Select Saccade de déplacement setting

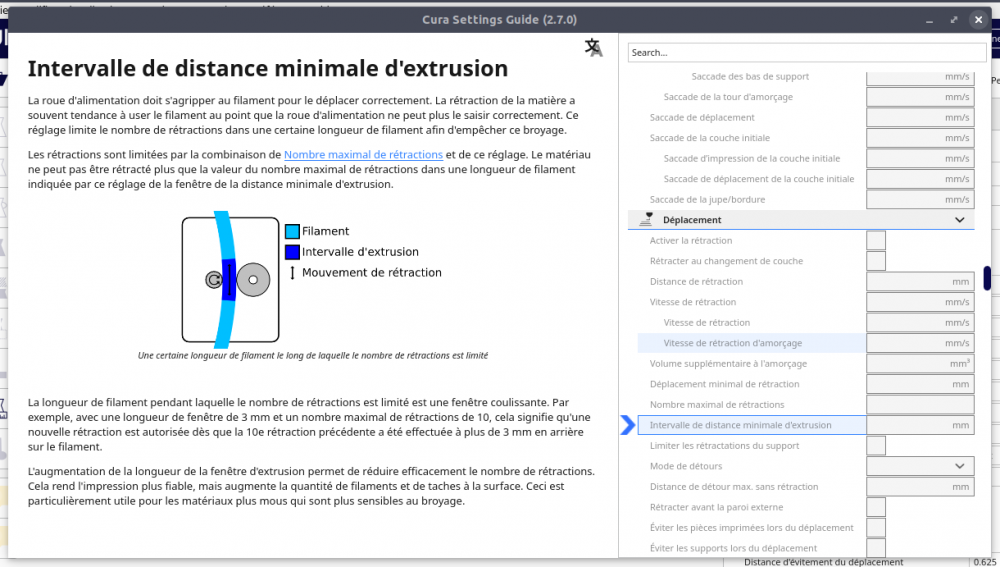tap(702, 117)
